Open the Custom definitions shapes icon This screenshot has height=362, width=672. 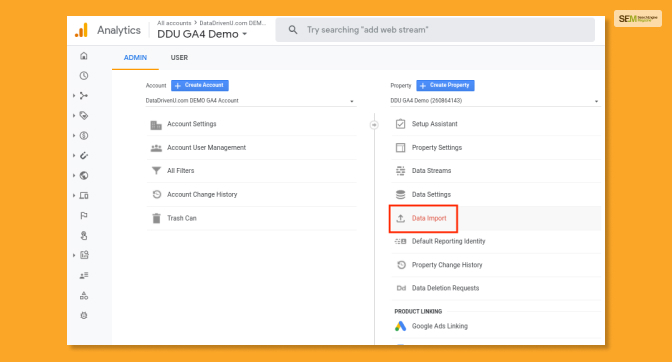pos(84,296)
